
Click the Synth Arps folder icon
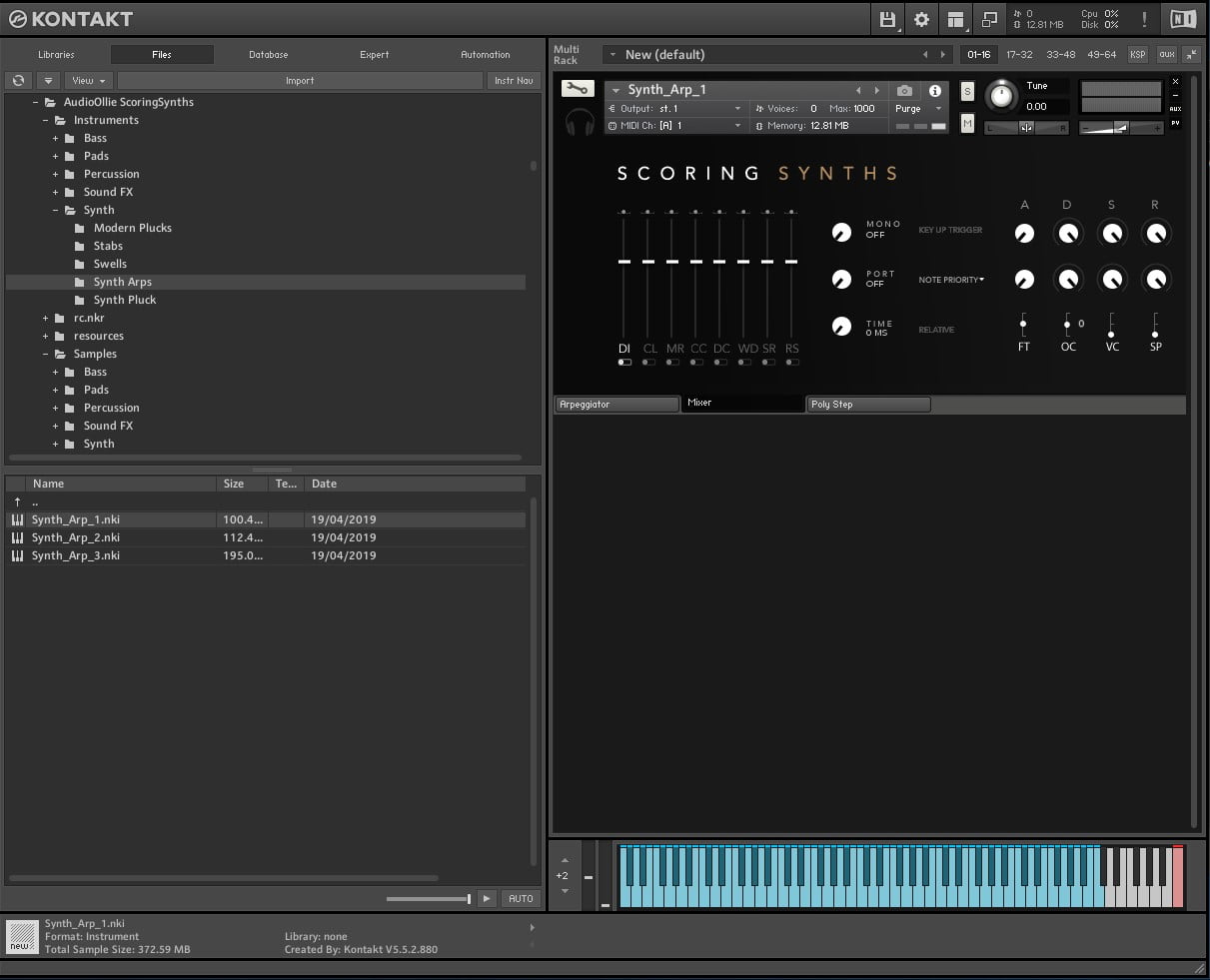(80, 283)
